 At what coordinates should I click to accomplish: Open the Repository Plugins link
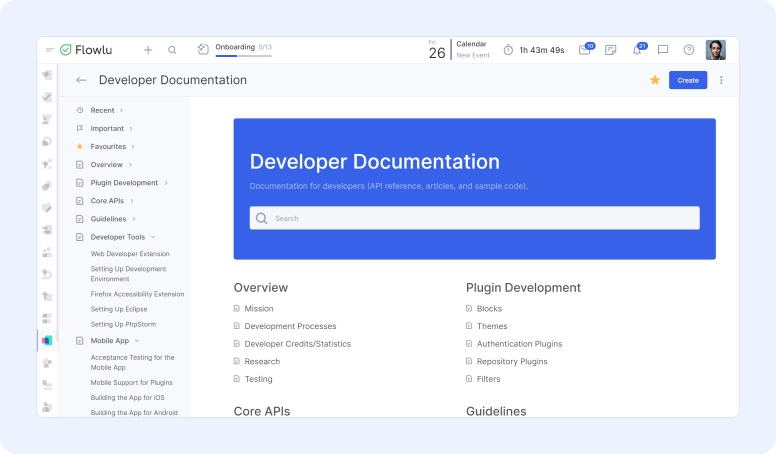point(512,361)
